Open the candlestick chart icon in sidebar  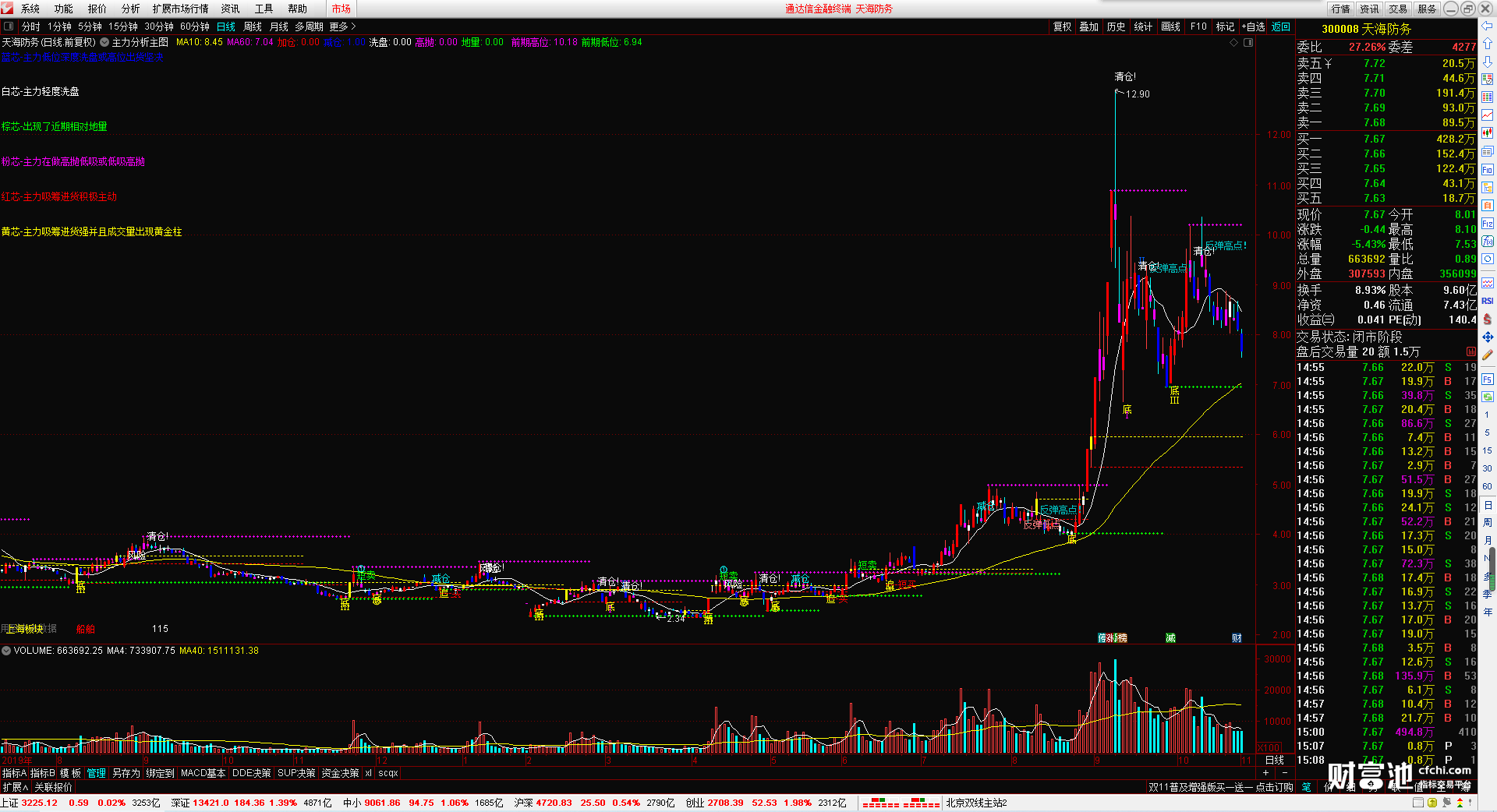pos(1488,132)
